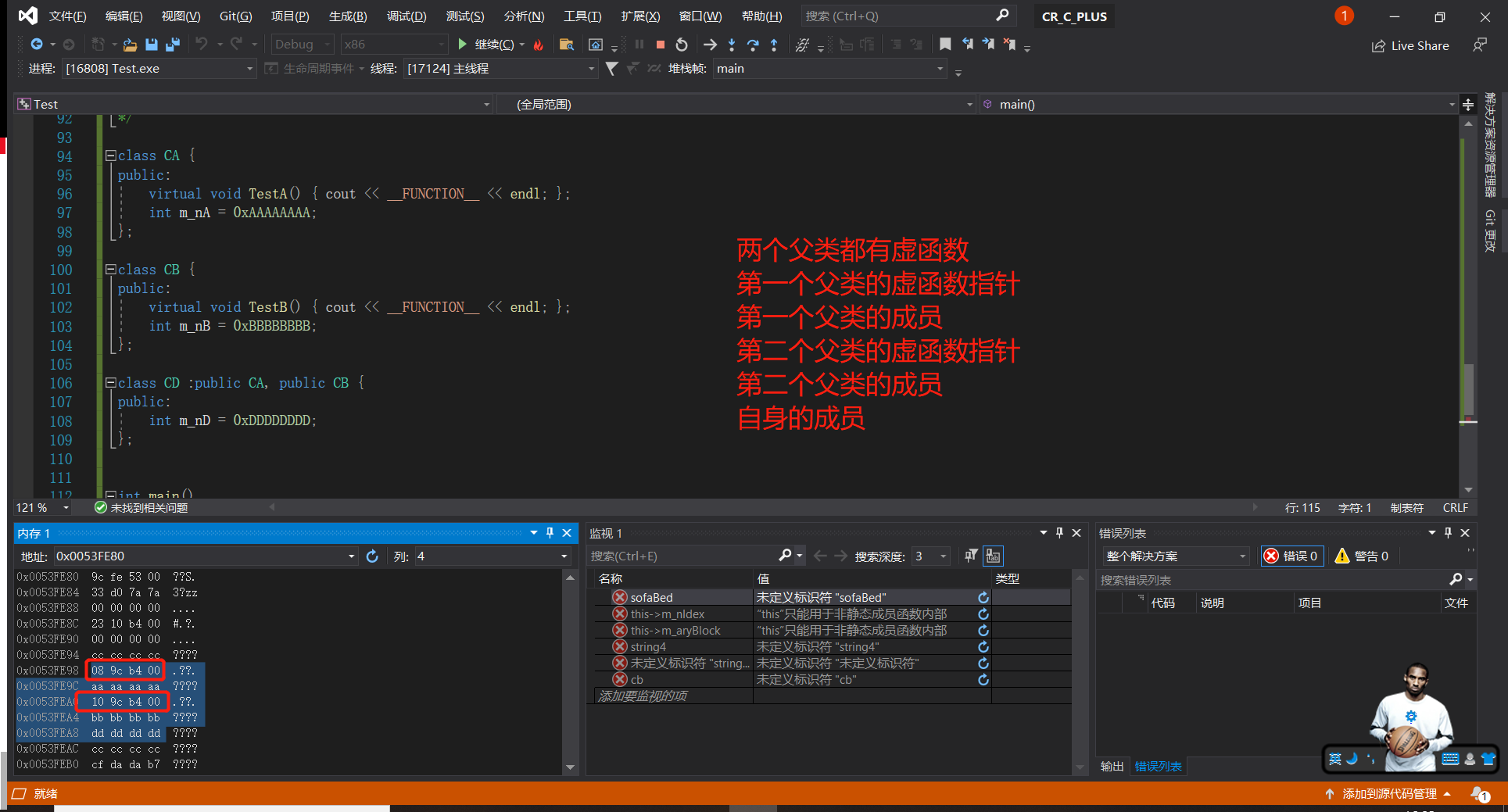Jump to previous bookmark icon
Image resolution: width=1508 pixels, height=812 pixels.
point(967,45)
